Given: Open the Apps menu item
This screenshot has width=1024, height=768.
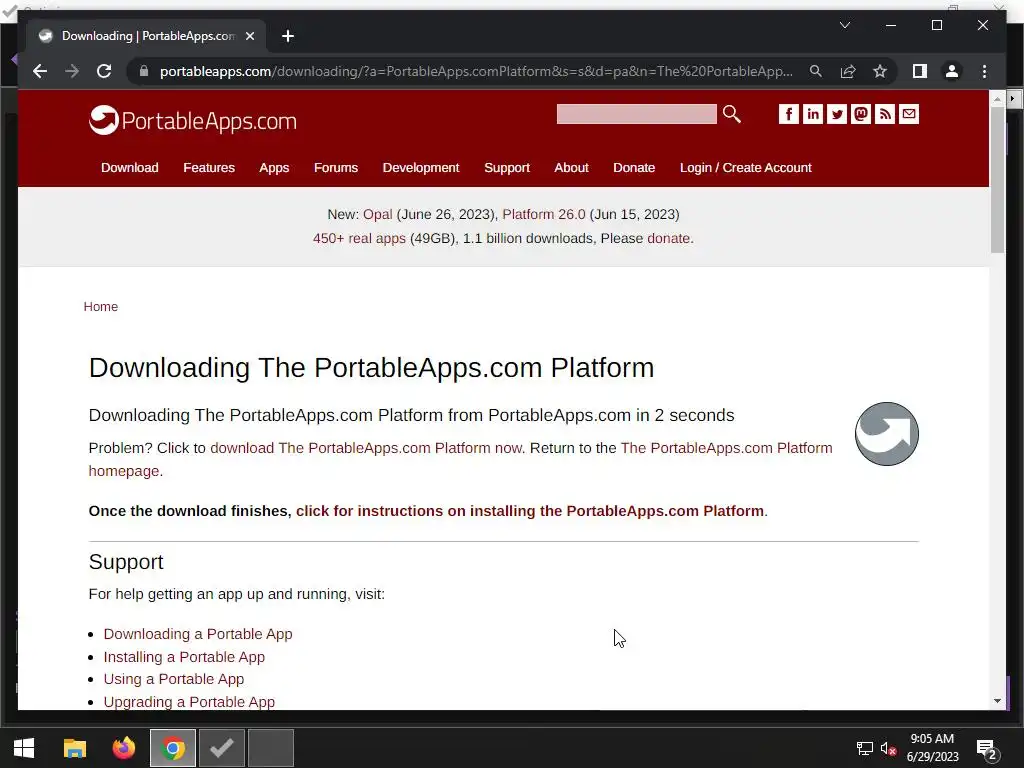Looking at the screenshot, I should click(274, 168).
